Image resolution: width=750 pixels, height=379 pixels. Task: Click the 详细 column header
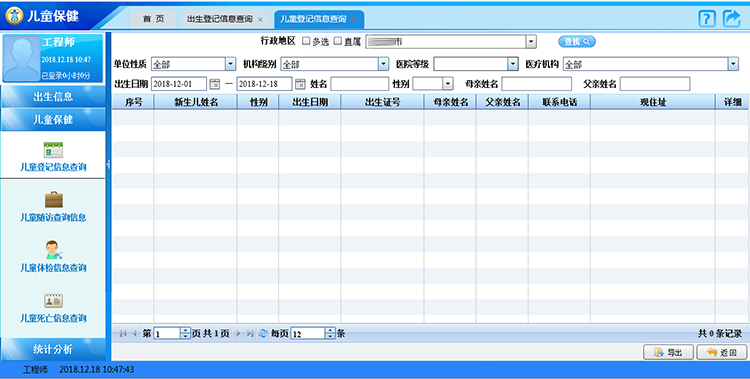click(x=732, y=102)
